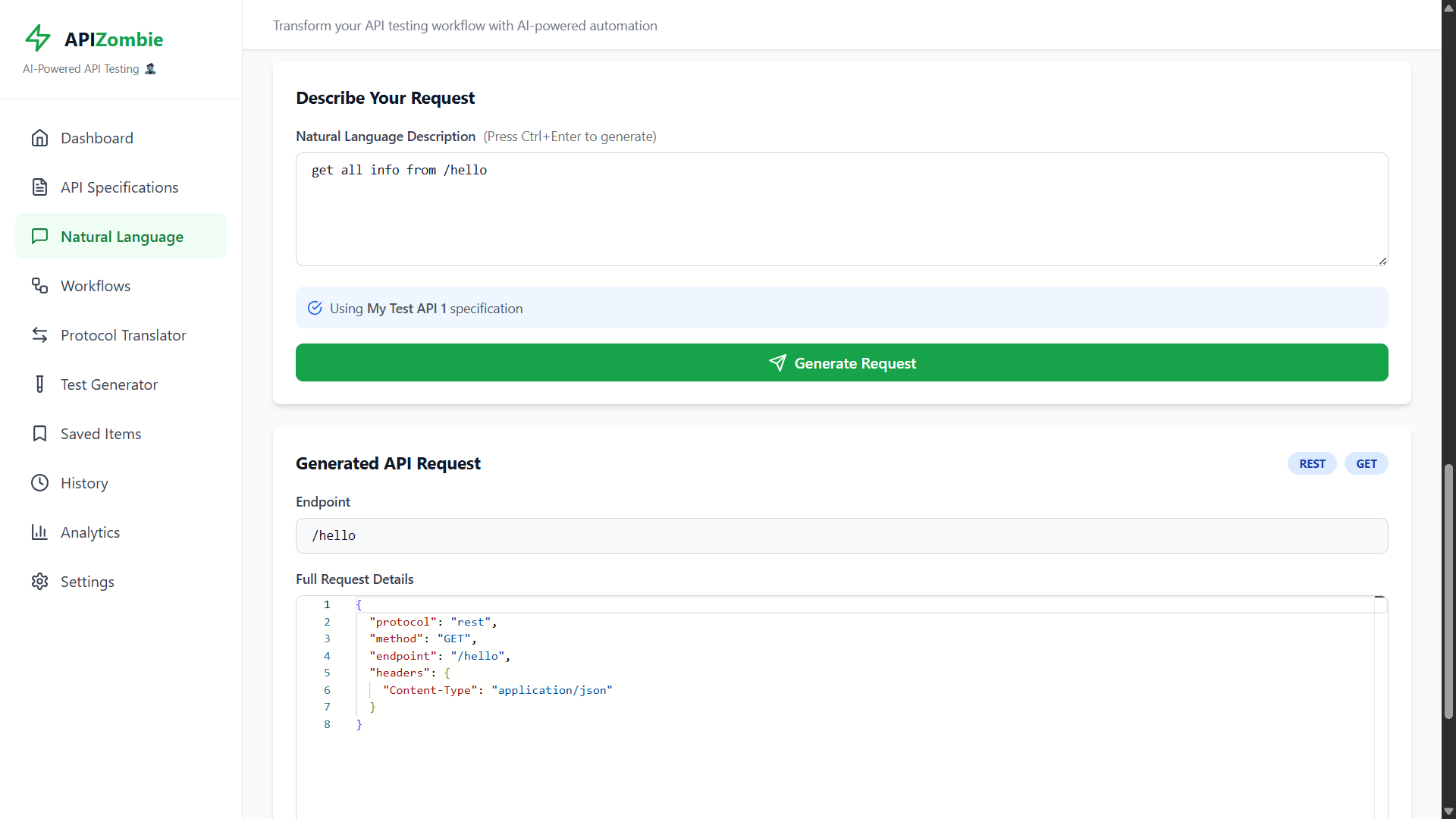Click the scroll down arrow at page bottom
The image size is (1456, 819).
pyautogui.click(x=1448, y=811)
